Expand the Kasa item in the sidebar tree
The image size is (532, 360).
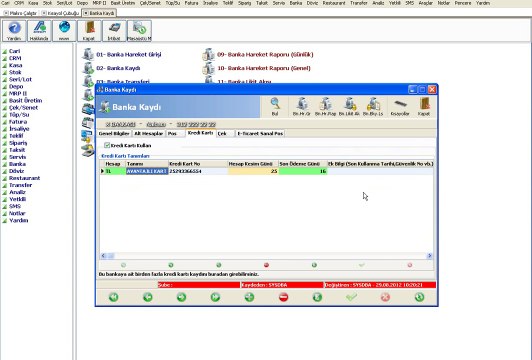click(16, 65)
